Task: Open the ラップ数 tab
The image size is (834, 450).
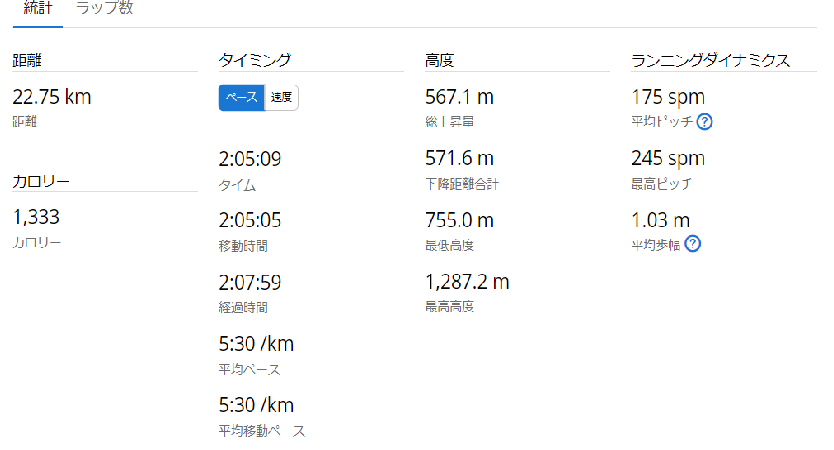Action: click(x=104, y=8)
